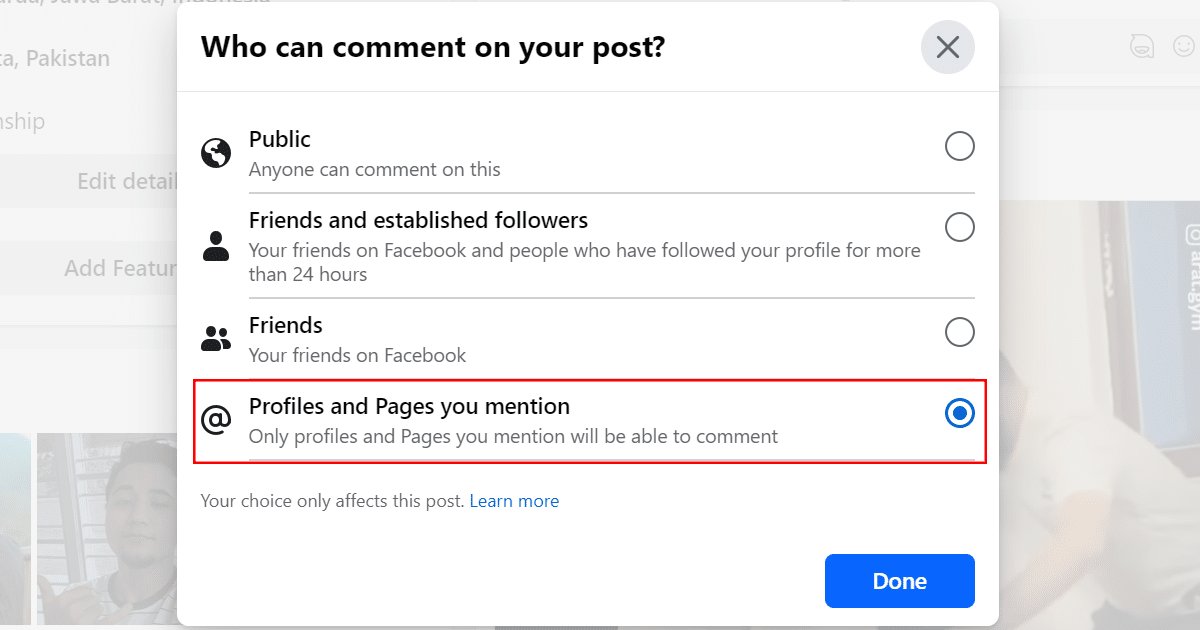Choose the Public option label

click(280, 139)
